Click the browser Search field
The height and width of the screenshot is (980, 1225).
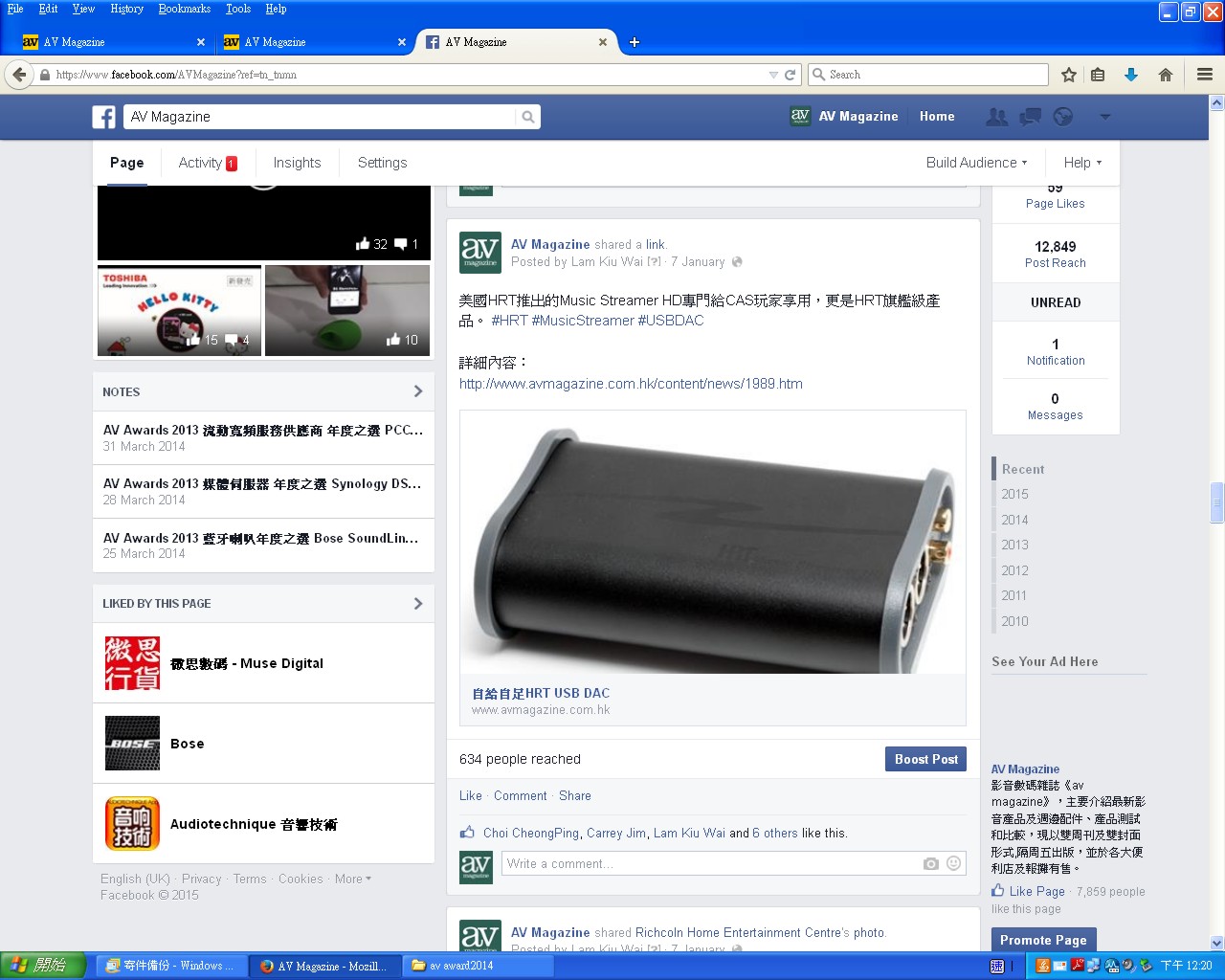pyautogui.click(x=928, y=75)
